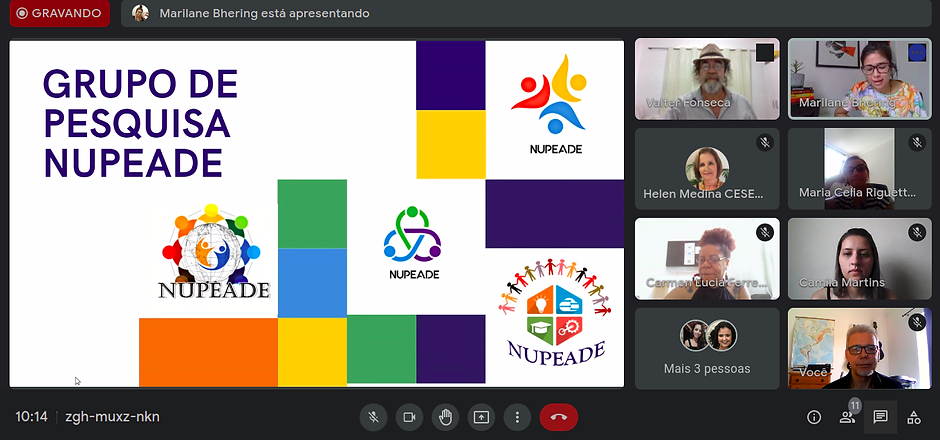Toggle the microphone mute button

pos(373,417)
